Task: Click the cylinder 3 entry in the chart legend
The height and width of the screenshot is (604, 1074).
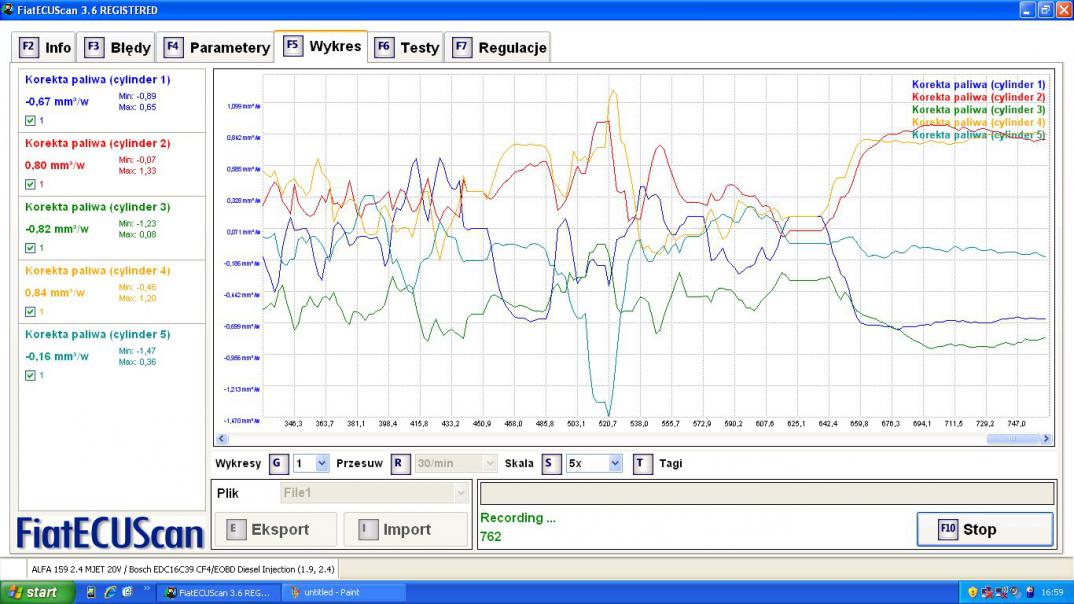Action: pyautogui.click(x=978, y=110)
